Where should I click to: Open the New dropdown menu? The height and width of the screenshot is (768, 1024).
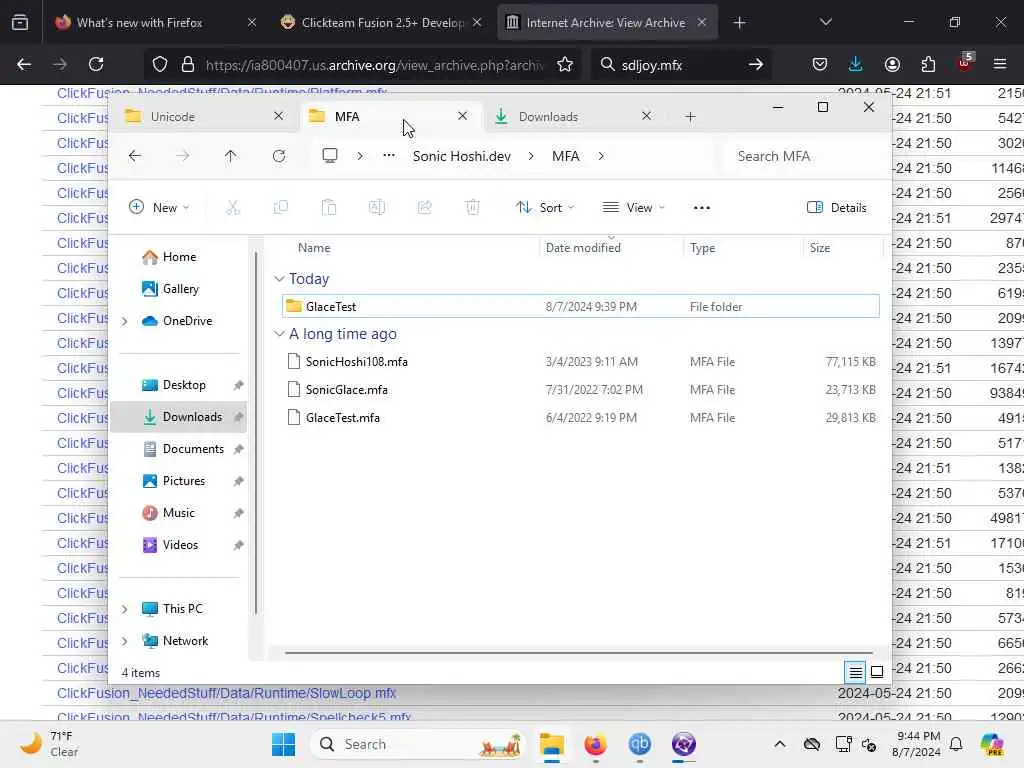pyautogui.click(x=159, y=208)
